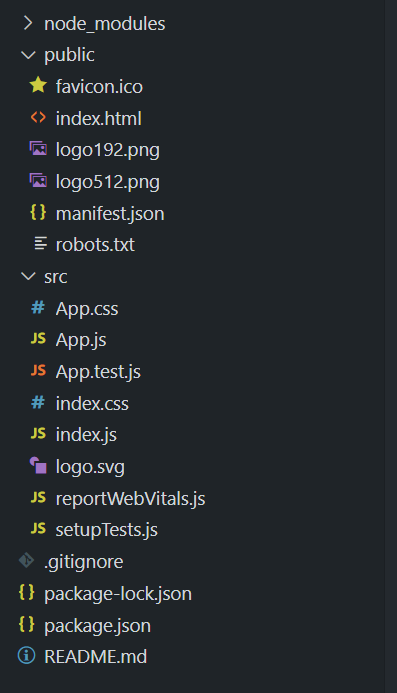Click the HTML brackets icon of index.html
The width and height of the screenshot is (397, 693).
click(x=38, y=118)
